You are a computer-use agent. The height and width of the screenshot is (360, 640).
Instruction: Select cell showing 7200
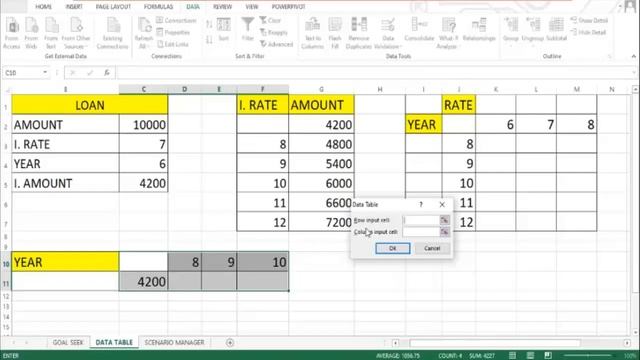point(321,222)
